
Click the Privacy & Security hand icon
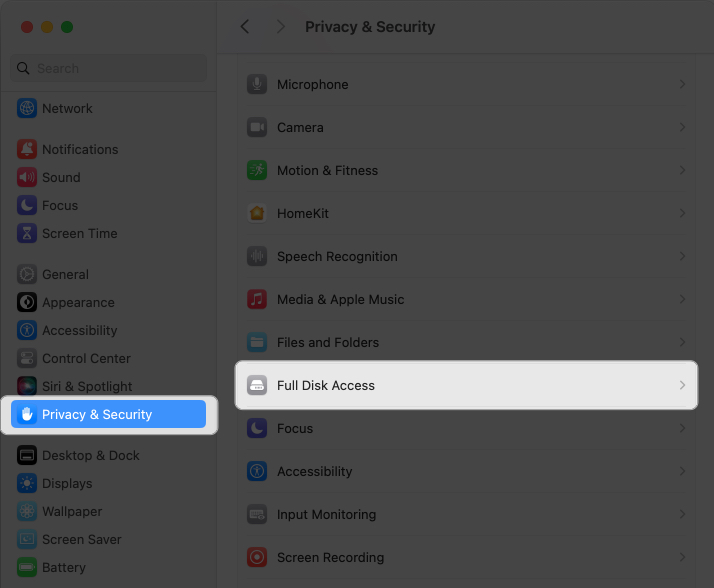coord(27,414)
